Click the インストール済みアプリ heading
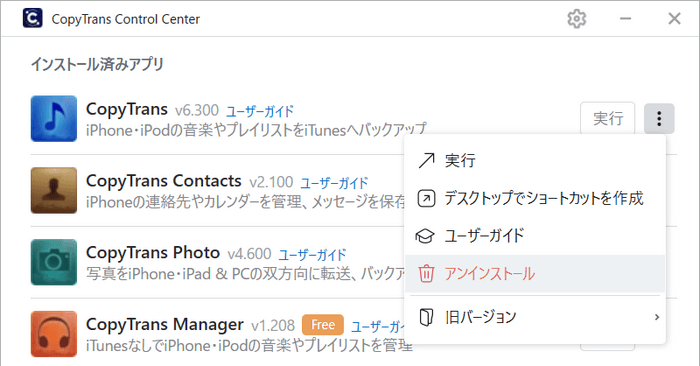The height and width of the screenshot is (366, 700). (97, 64)
